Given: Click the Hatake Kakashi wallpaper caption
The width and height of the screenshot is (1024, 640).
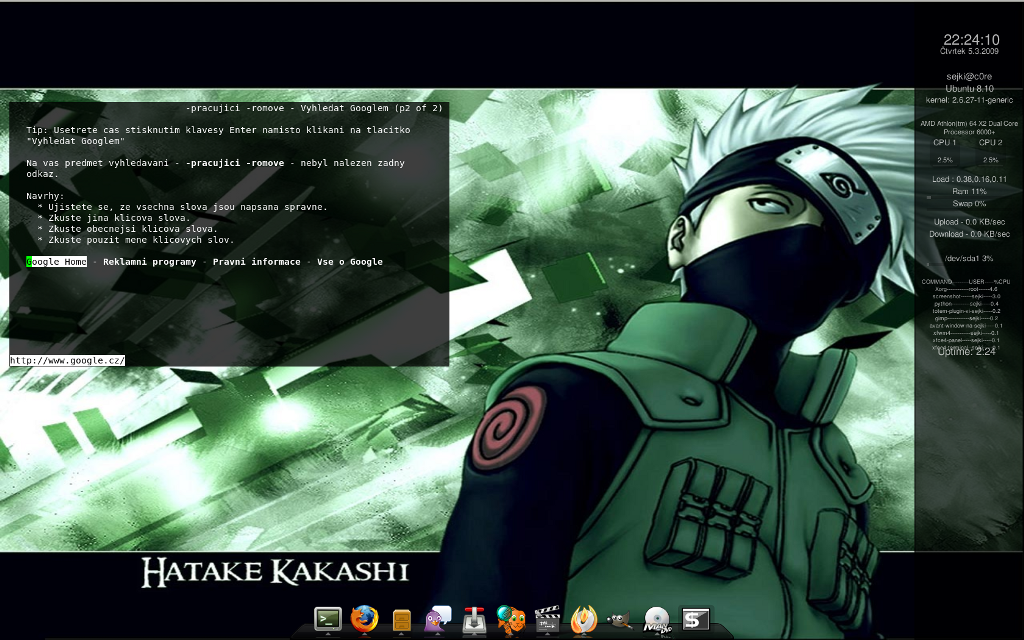Looking at the screenshot, I should pyautogui.click(x=275, y=572).
